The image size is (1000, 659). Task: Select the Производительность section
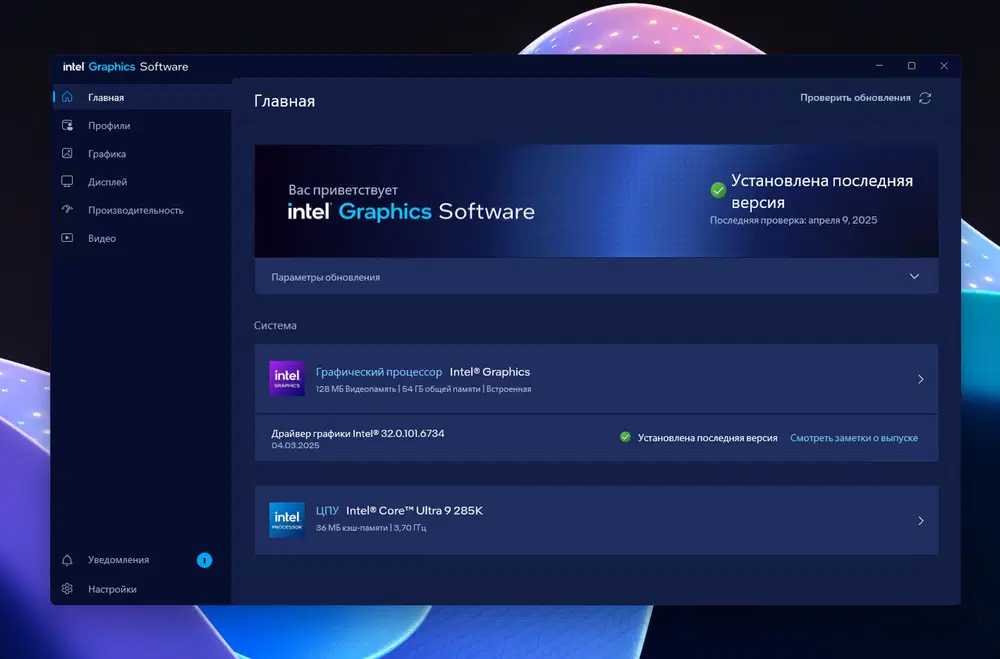coord(142,209)
